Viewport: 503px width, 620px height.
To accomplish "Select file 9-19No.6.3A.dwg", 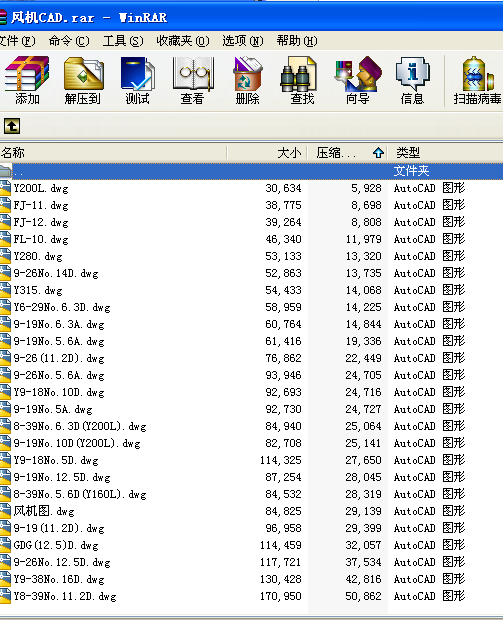I will click(x=59, y=324).
